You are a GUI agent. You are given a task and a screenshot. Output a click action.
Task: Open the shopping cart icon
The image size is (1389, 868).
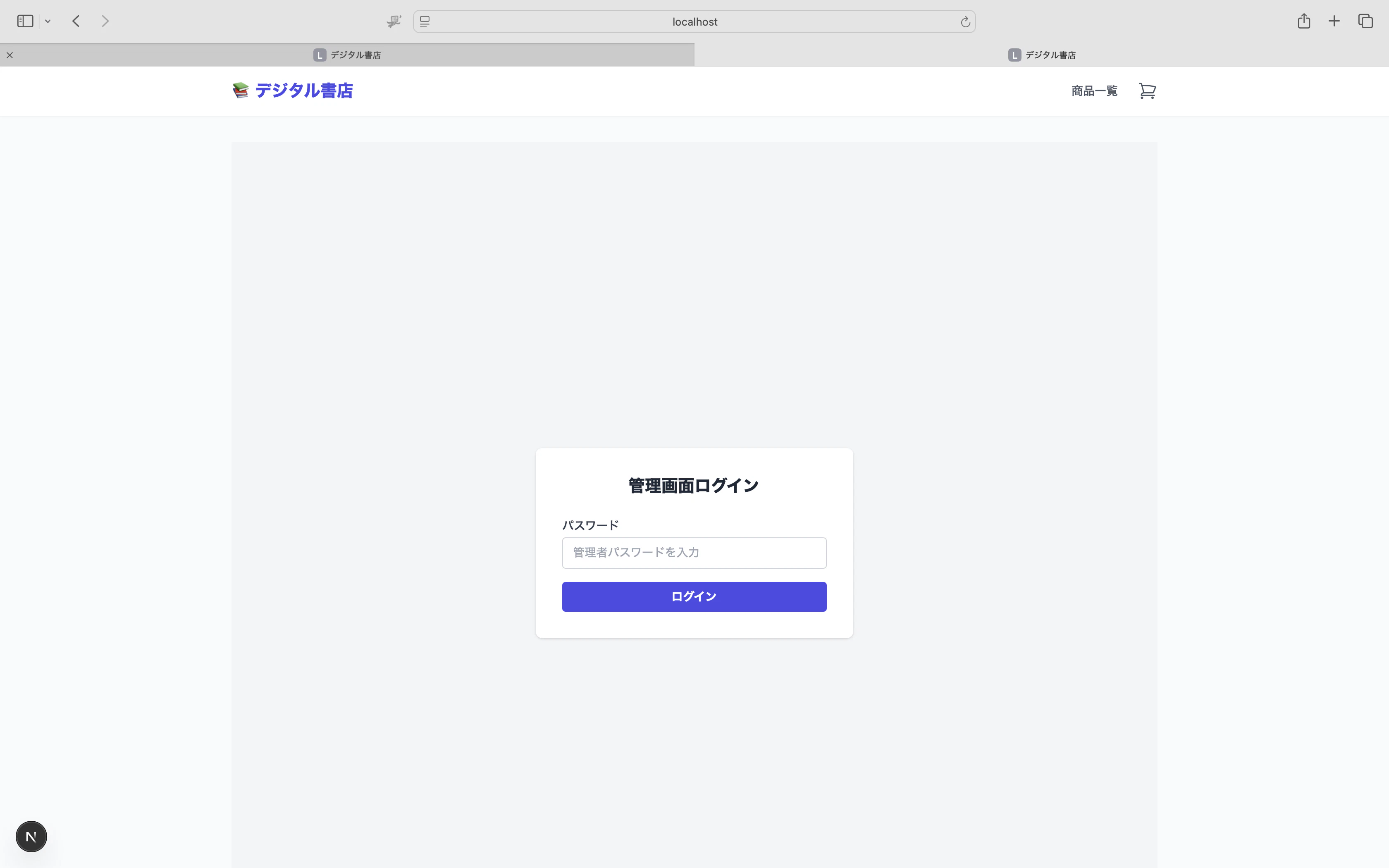click(x=1147, y=91)
